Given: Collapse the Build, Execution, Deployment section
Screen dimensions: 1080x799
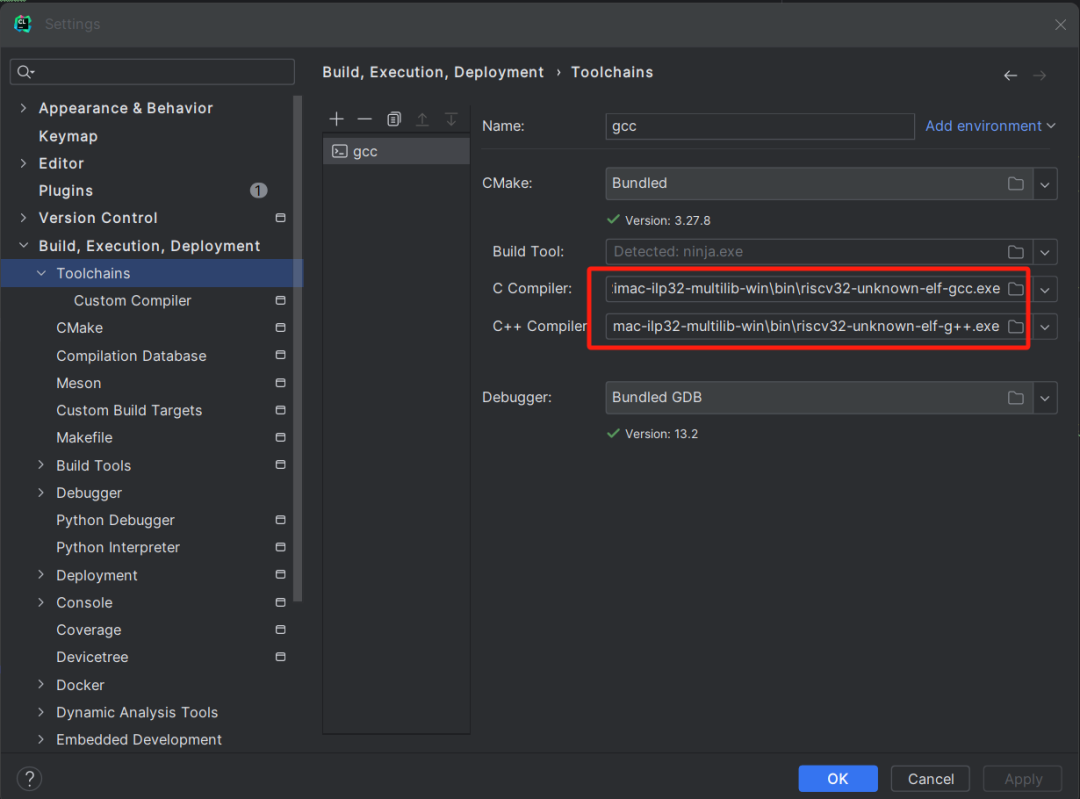Looking at the screenshot, I should pos(23,246).
